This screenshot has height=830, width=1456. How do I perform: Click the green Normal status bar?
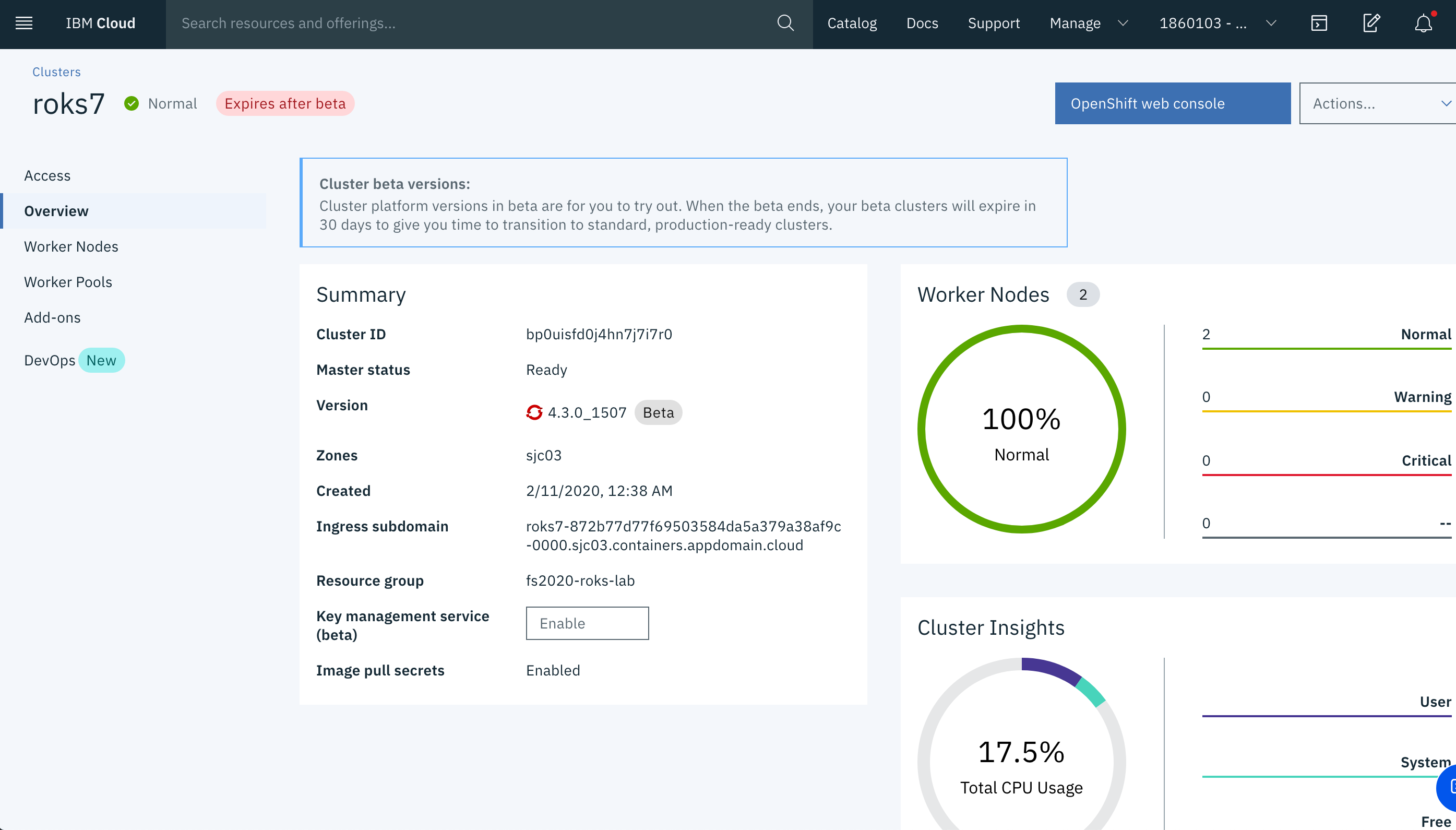(x=1327, y=348)
